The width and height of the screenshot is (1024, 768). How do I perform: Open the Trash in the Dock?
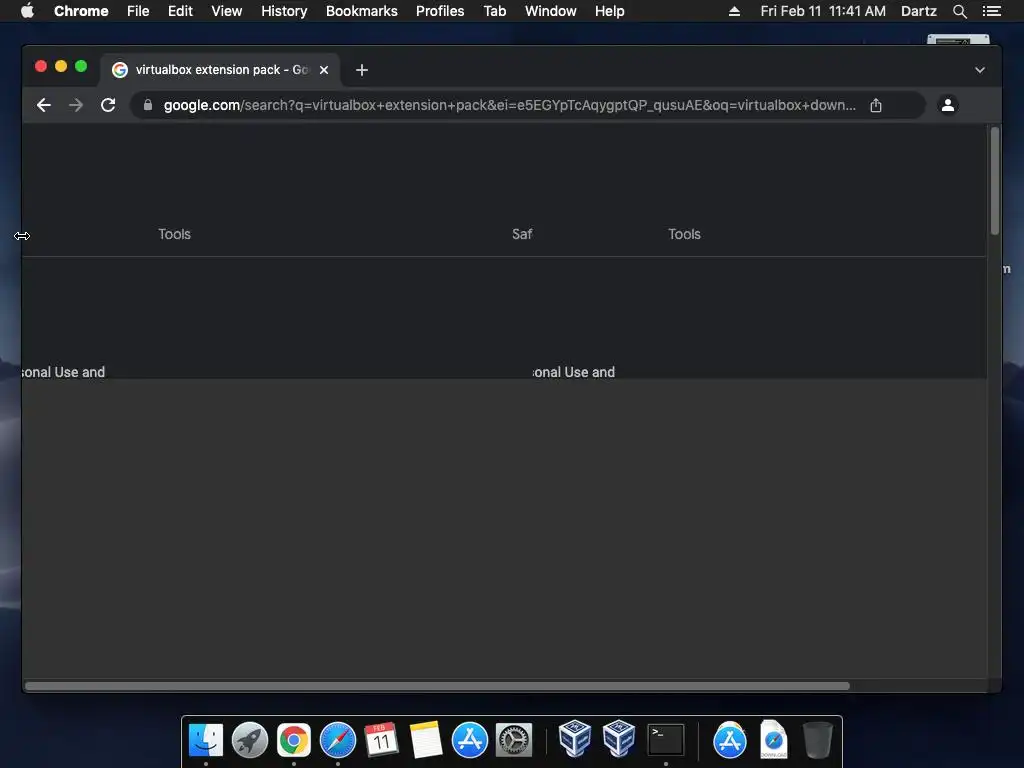coord(817,740)
